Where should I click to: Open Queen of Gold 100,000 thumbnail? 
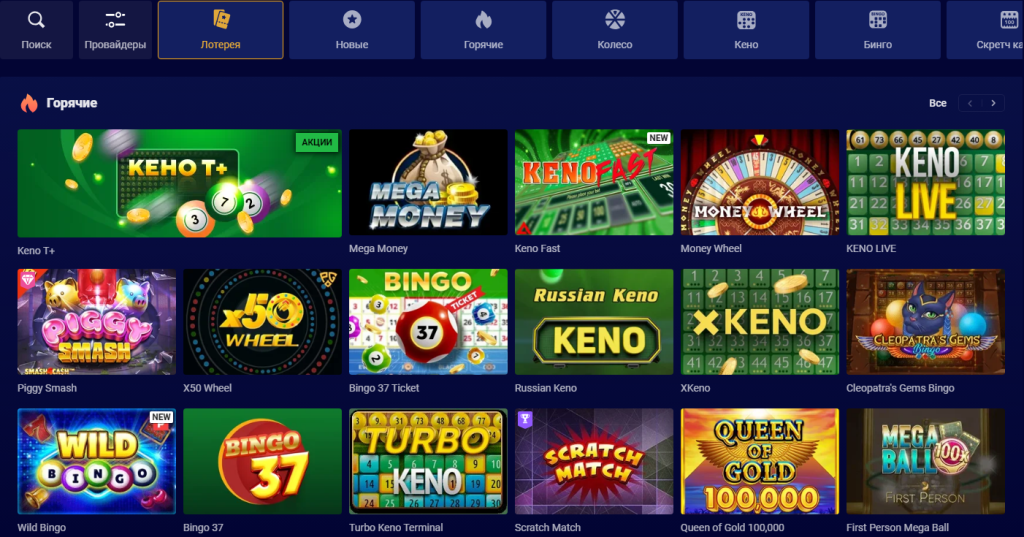pos(760,462)
